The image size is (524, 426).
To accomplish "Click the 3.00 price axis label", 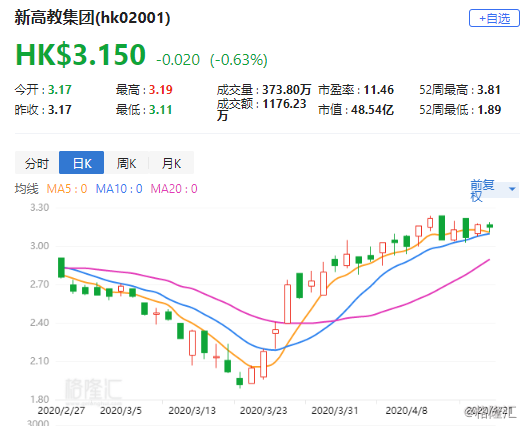I will tap(40, 246).
